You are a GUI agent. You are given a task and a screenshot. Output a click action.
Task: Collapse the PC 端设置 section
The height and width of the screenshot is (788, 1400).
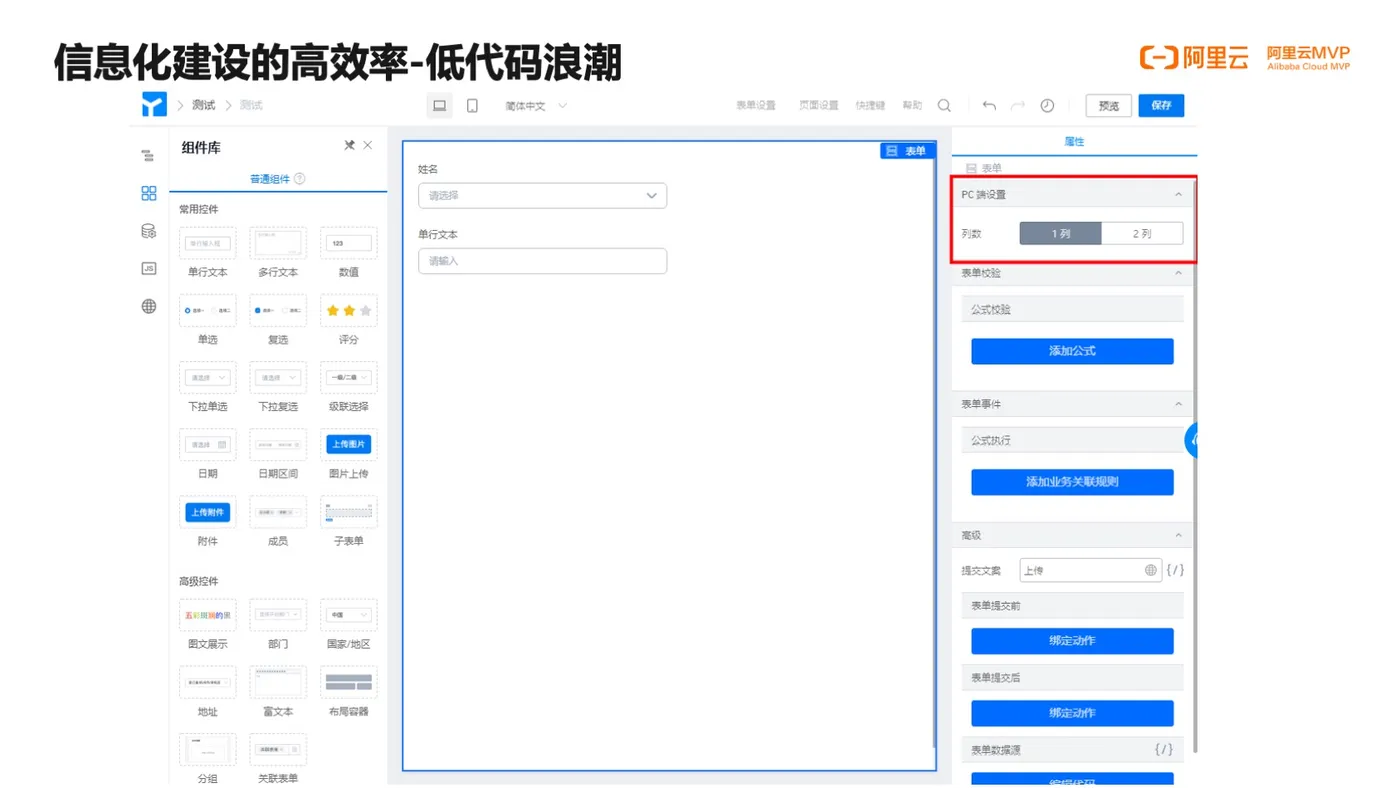pos(1178,194)
